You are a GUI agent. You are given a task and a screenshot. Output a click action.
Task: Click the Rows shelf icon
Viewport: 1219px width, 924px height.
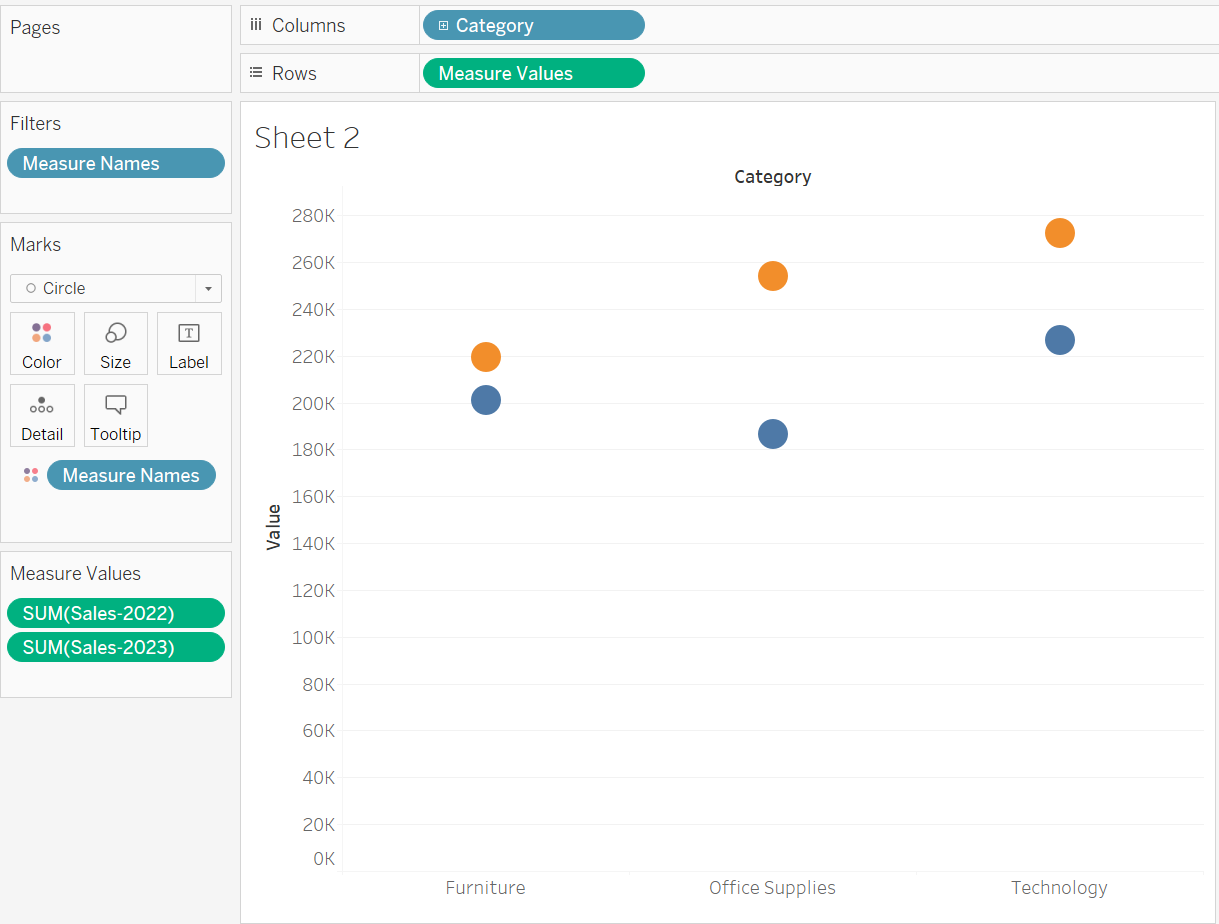pos(255,72)
